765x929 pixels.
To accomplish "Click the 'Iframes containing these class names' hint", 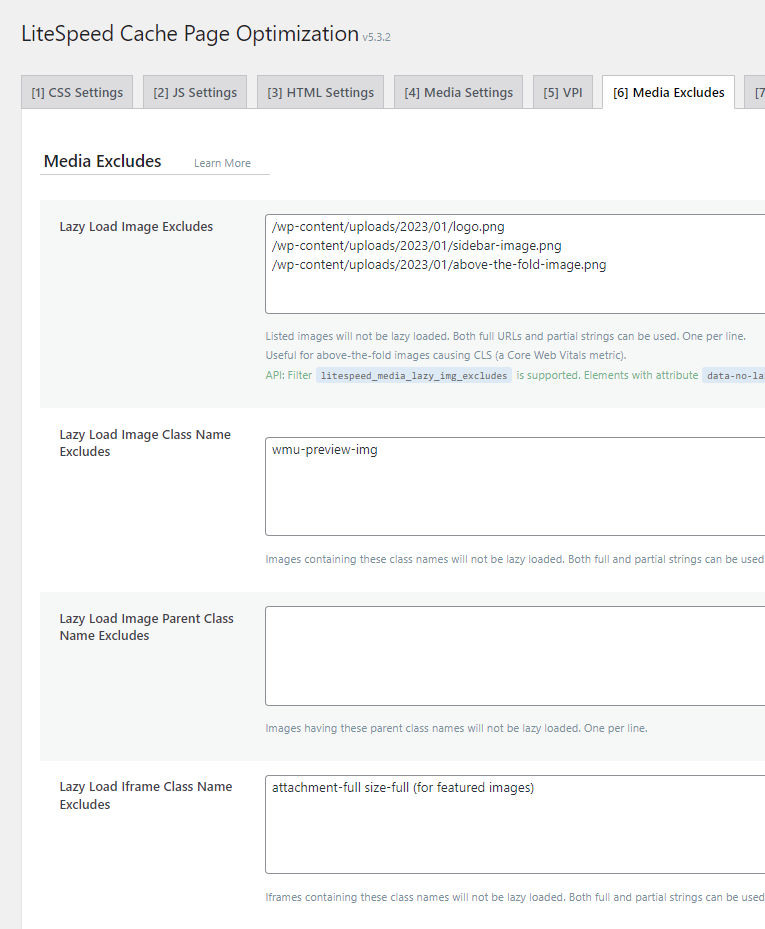I will coord(515,897).
